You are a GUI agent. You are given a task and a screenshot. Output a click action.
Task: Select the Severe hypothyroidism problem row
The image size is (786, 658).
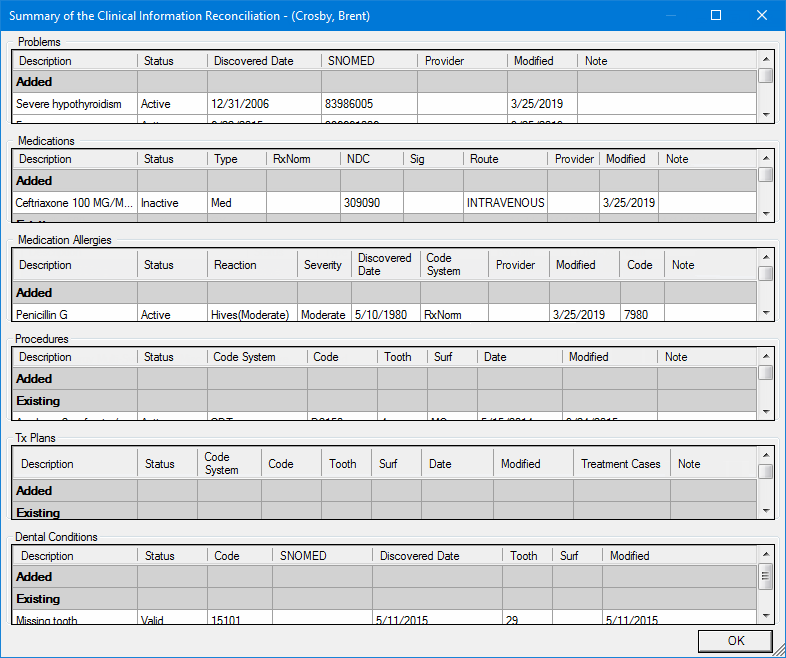pos(384,104)
